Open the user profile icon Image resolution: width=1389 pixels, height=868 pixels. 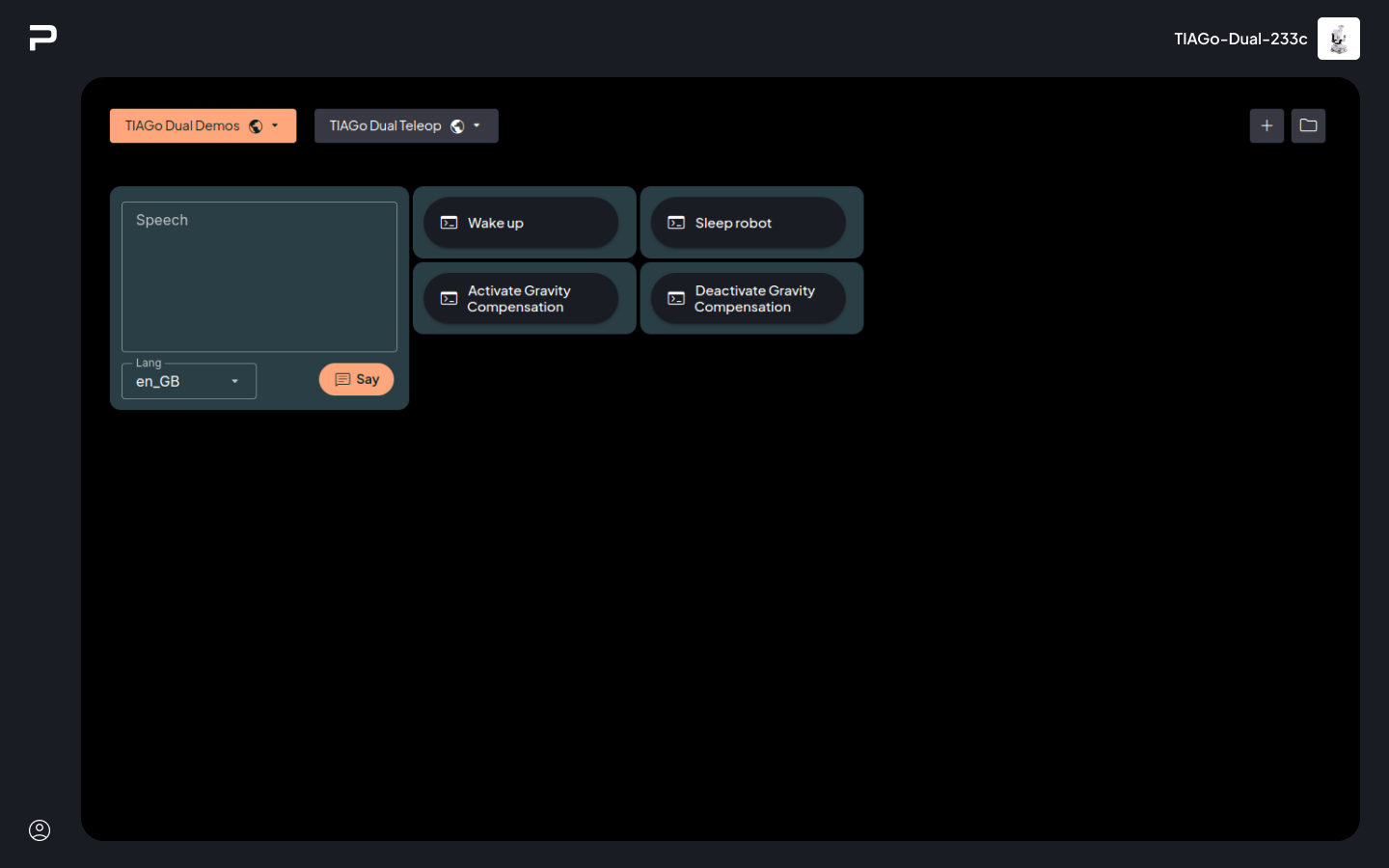pyautogui.click(x=40, y=830)
